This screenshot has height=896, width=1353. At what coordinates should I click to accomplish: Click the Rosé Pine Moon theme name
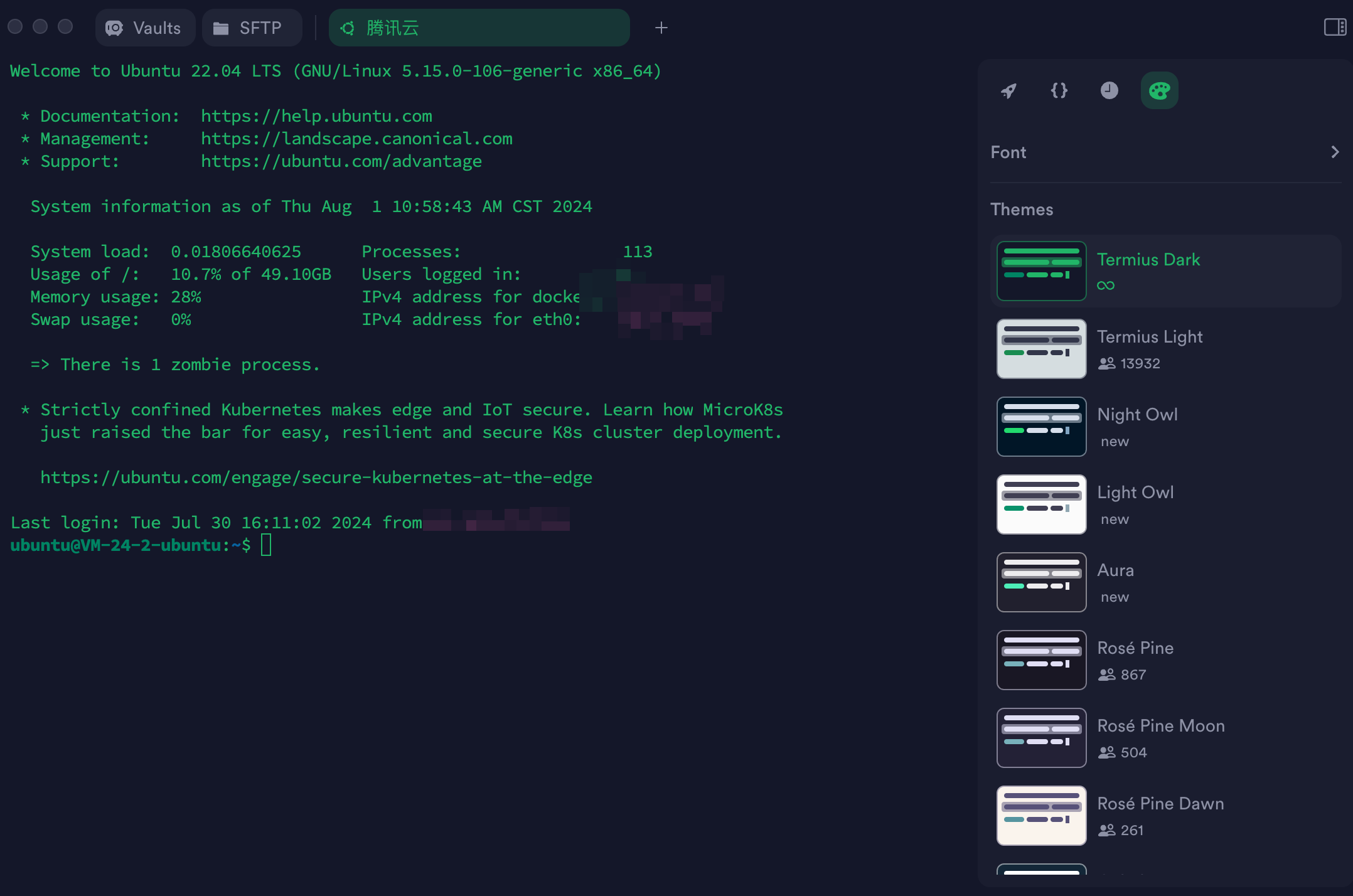click(1161, 726)
